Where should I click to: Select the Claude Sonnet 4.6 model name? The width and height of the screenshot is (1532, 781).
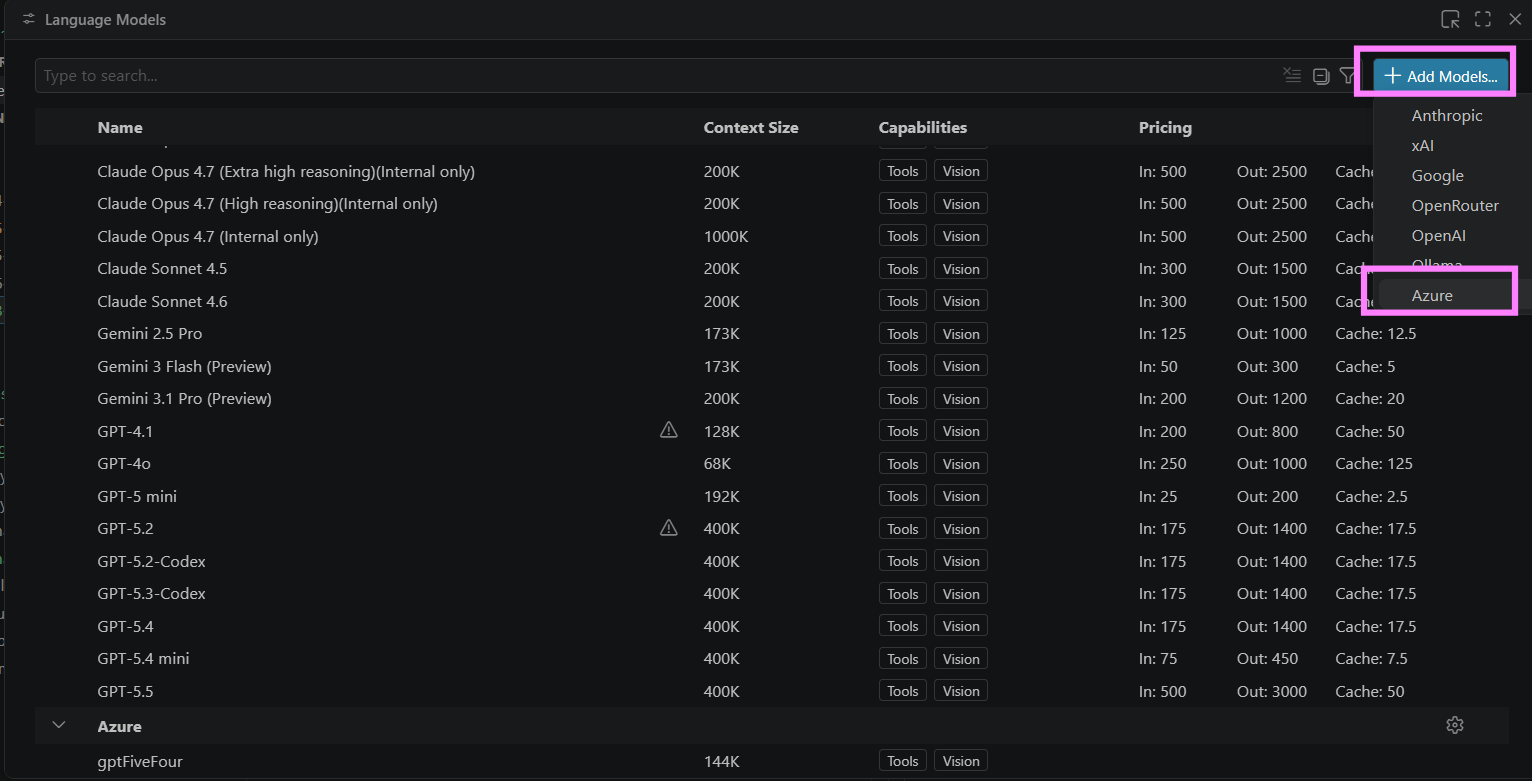(162, 301)
